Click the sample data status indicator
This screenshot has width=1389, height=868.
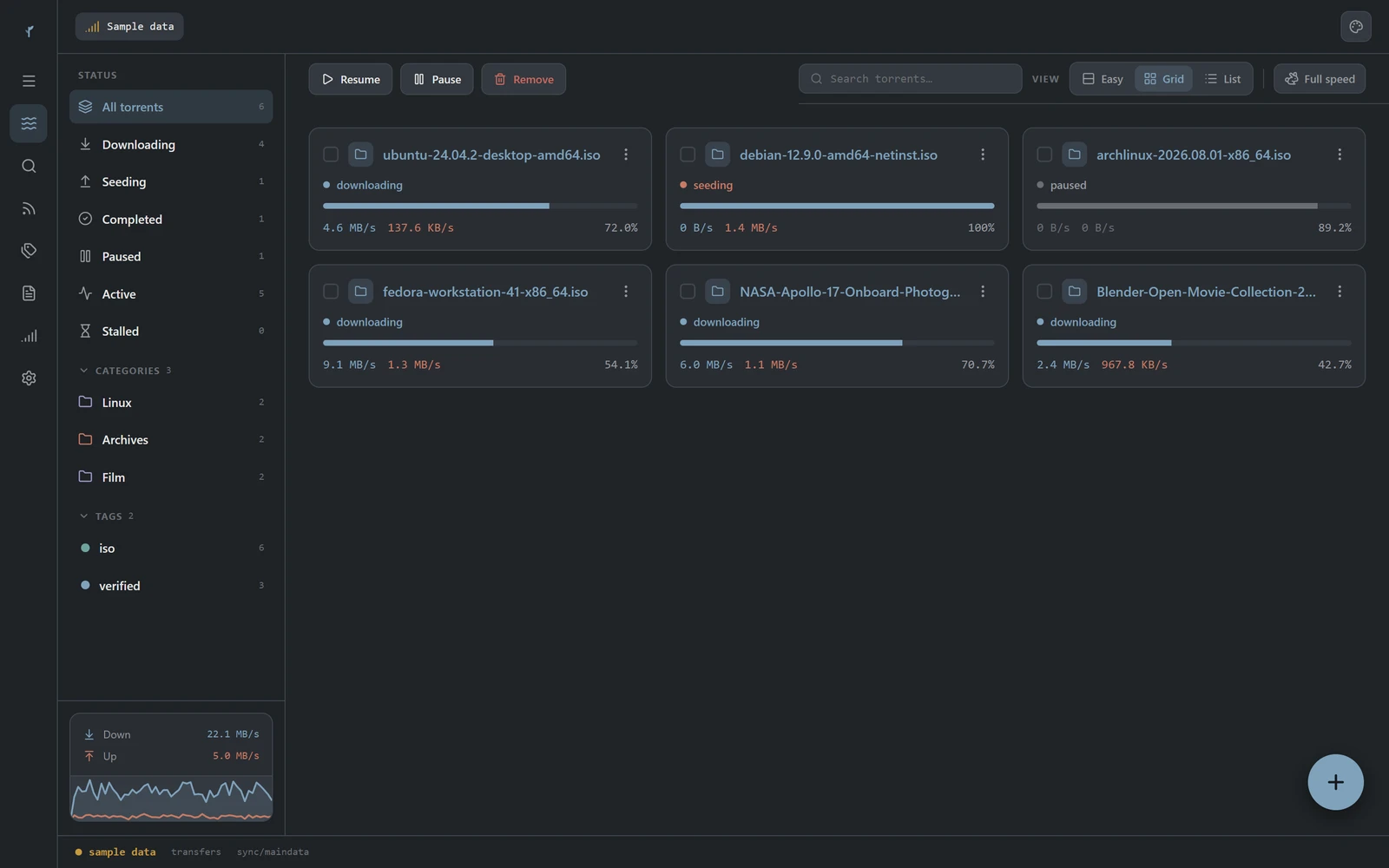(115, 852)
